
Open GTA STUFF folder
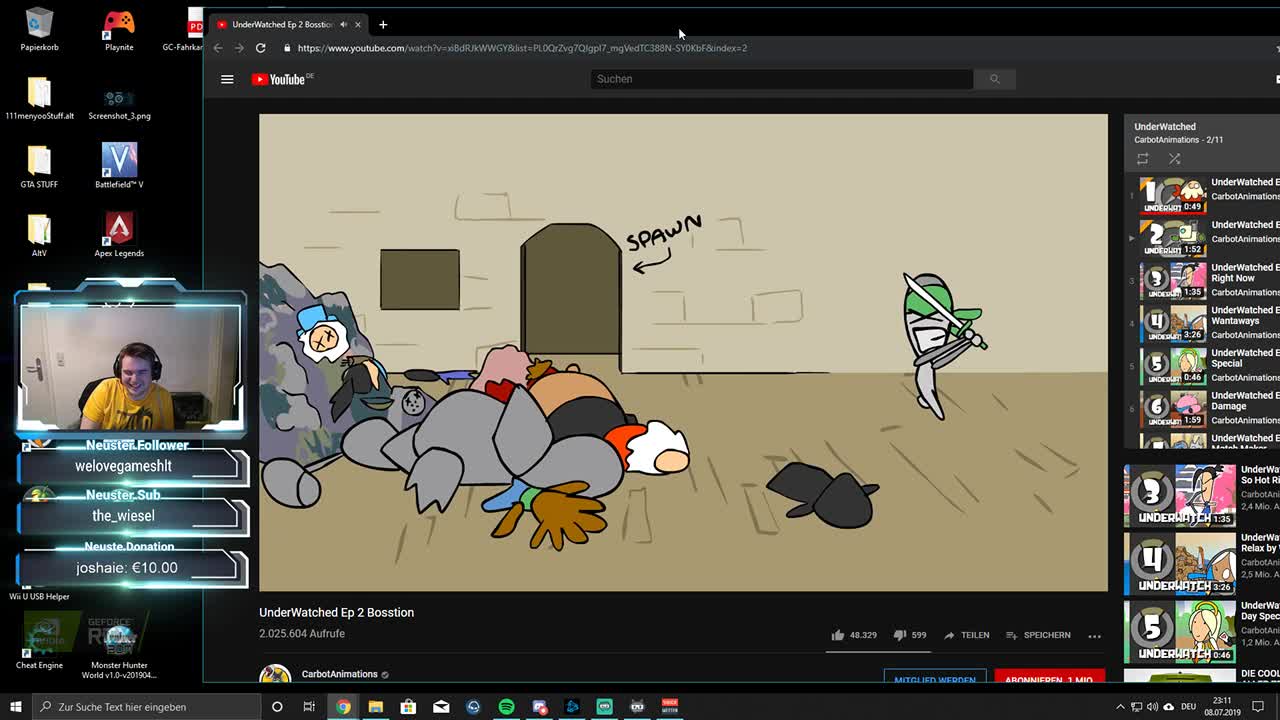(x=39, y=167)
